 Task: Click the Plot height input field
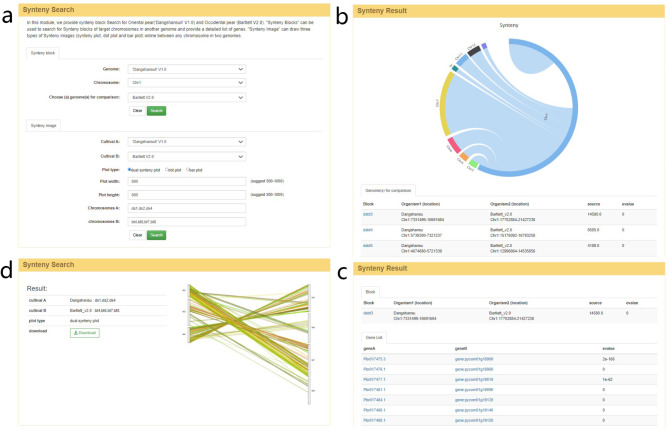tap(187, 195)
